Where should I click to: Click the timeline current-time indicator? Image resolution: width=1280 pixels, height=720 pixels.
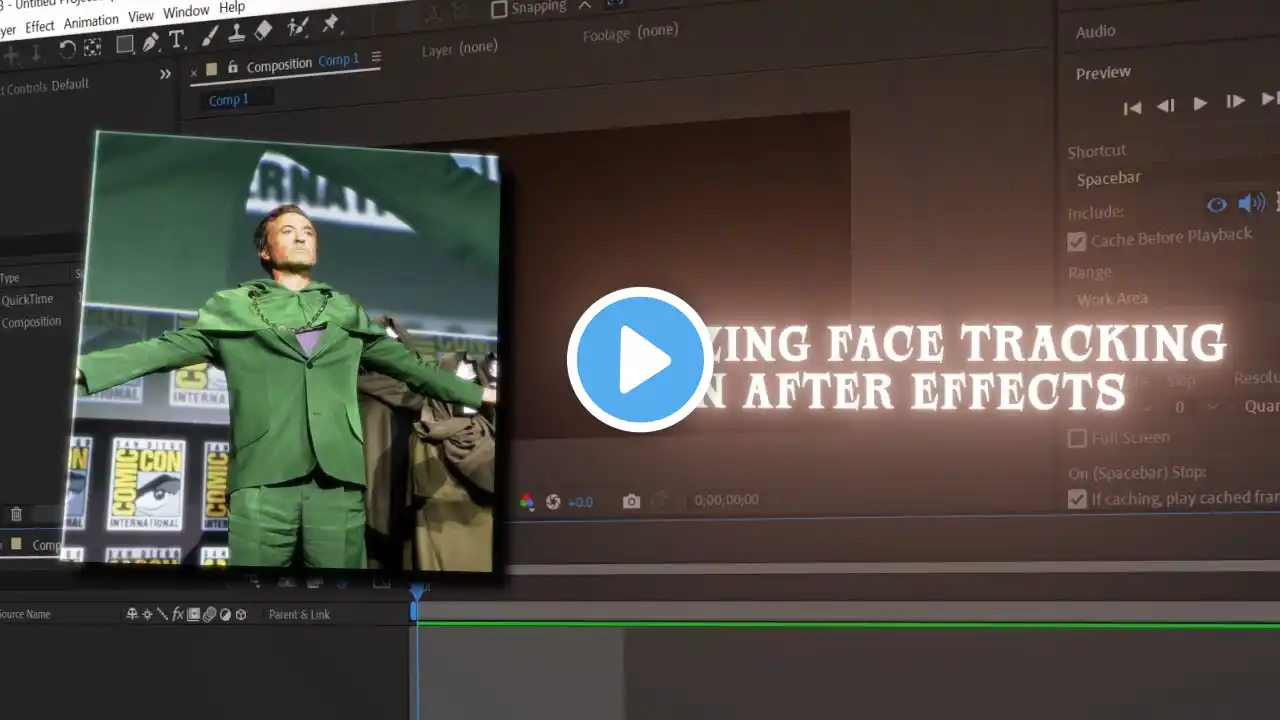(x=416, y=593)
